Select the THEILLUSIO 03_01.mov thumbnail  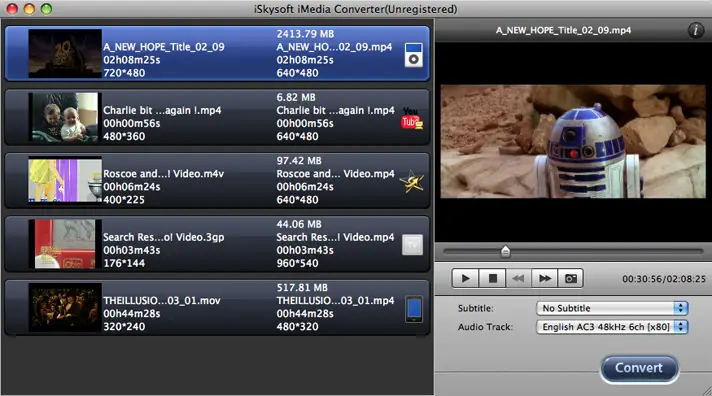[x=65, y=307]
